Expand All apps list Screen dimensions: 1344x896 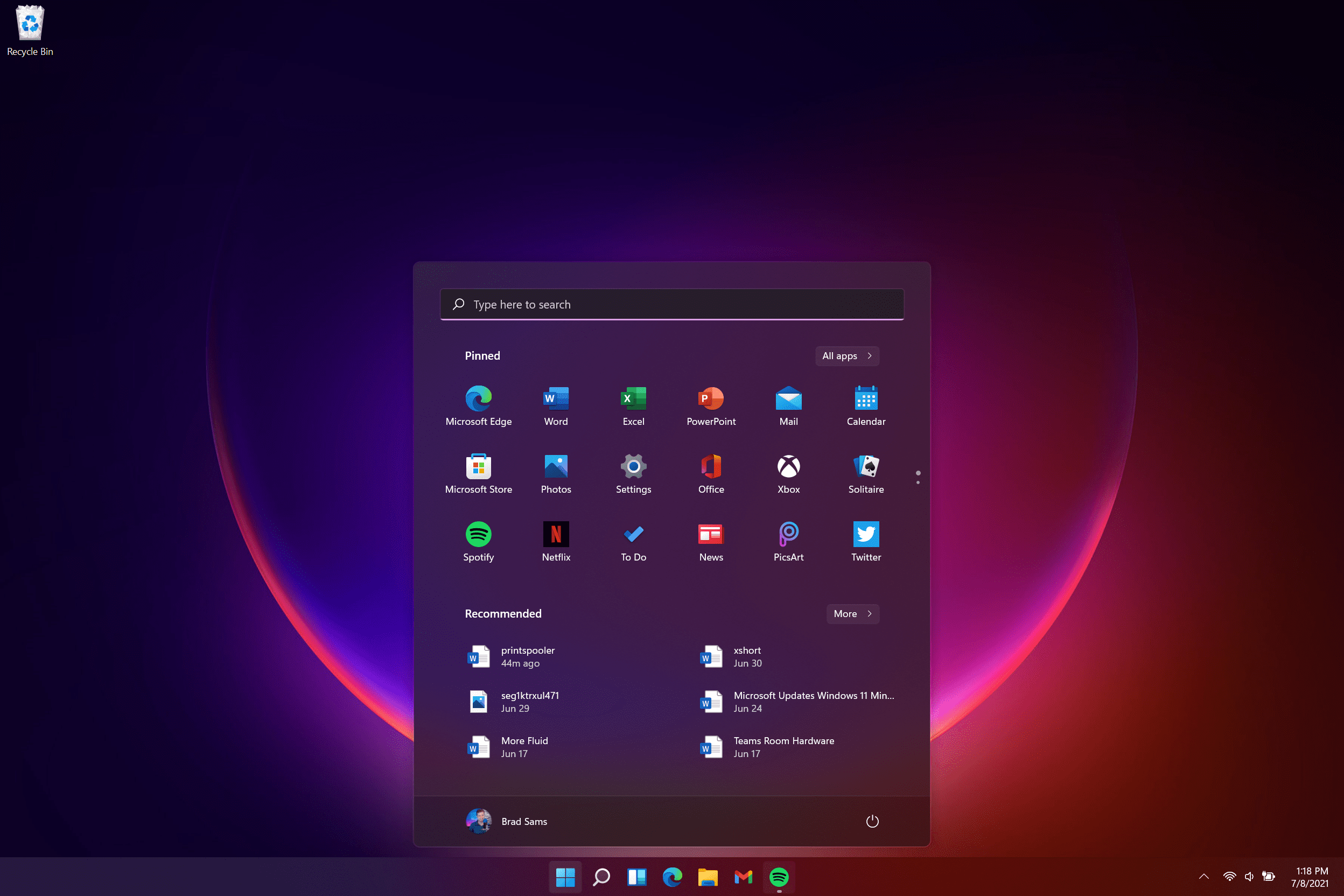[x=846, y=356]
